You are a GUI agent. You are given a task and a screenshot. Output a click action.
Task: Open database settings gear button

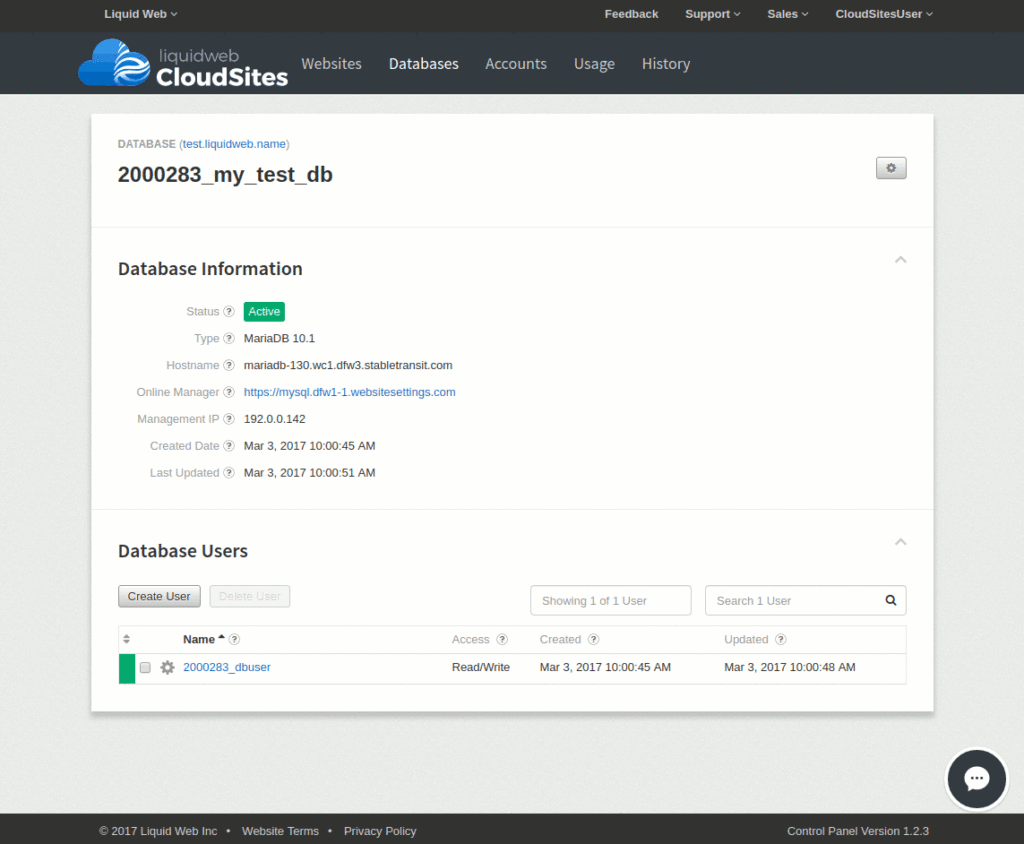point(891,168)
